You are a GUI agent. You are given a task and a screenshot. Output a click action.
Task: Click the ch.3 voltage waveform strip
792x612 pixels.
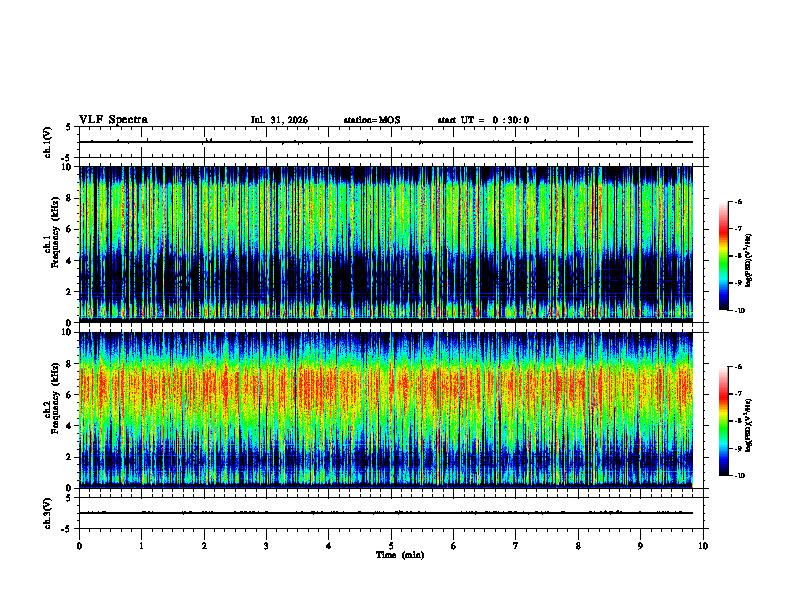click(x=391, y=513)
